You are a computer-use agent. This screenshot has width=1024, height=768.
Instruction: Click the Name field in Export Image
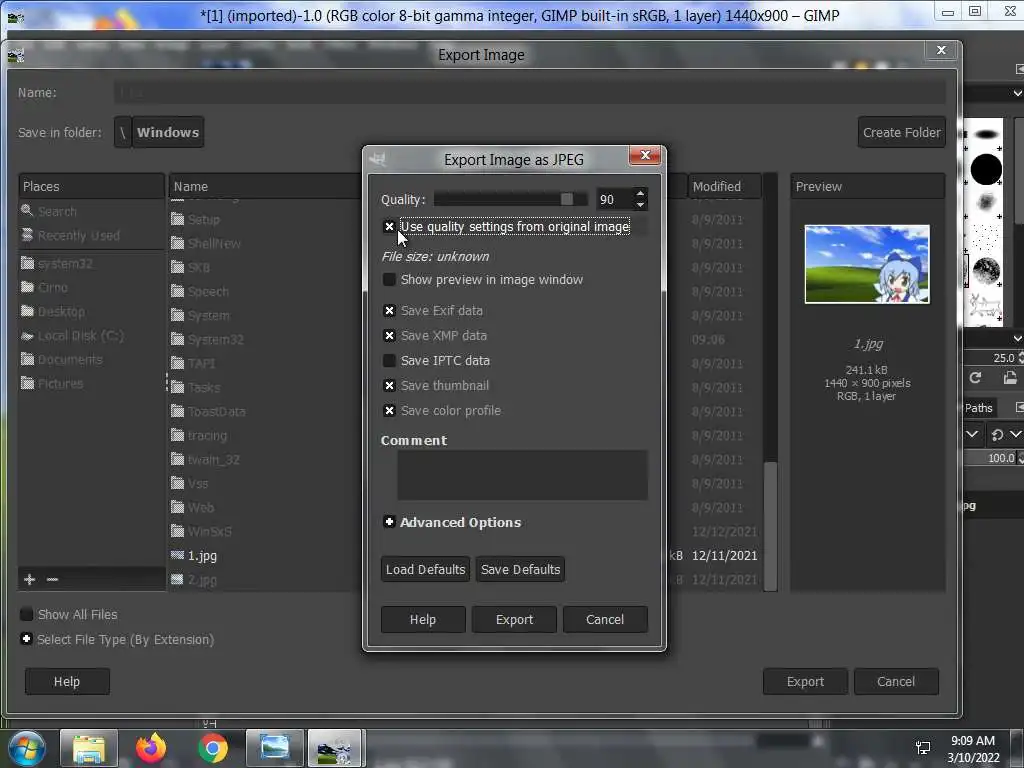tap(530, 93)
